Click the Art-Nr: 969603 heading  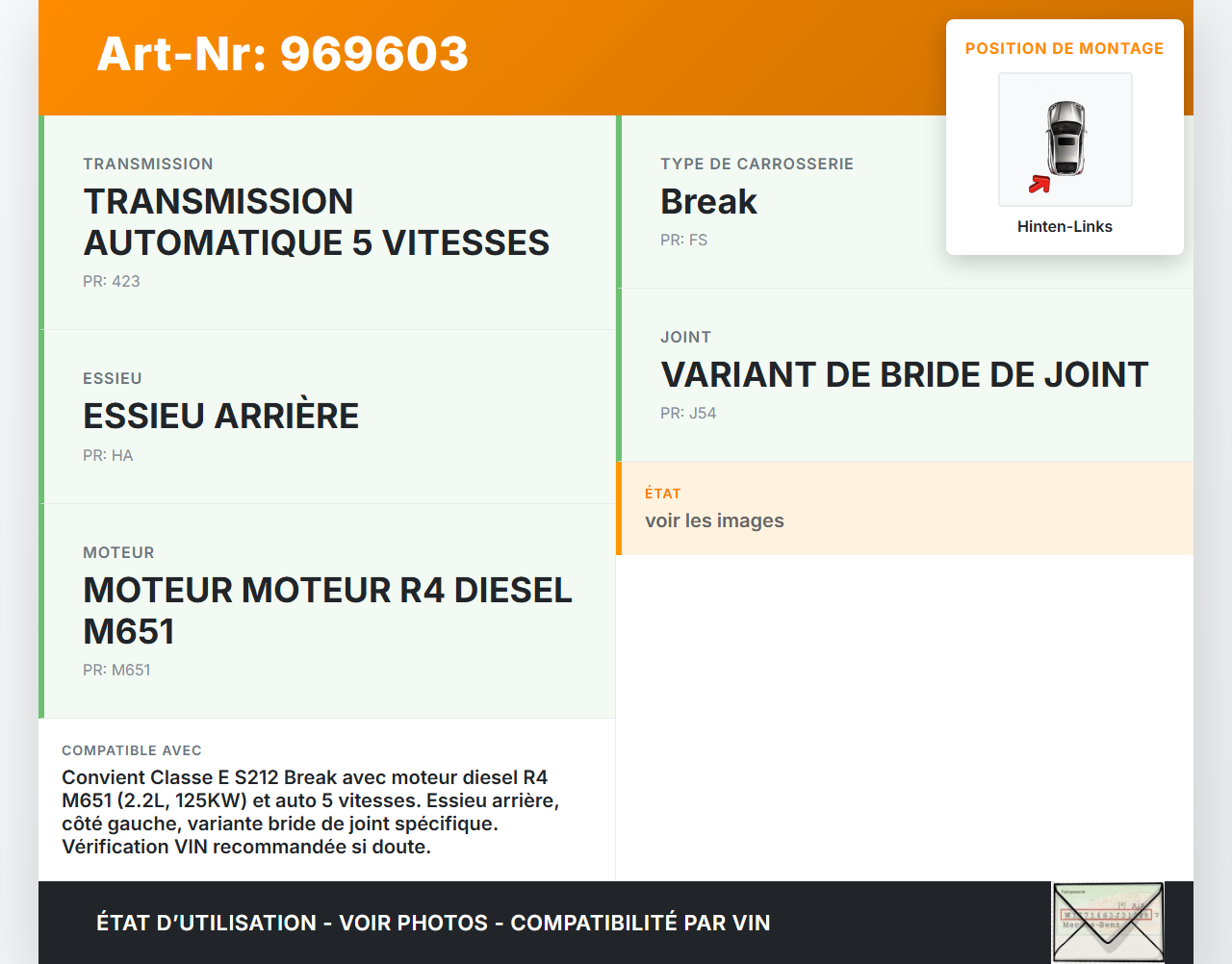coord(282,55)
